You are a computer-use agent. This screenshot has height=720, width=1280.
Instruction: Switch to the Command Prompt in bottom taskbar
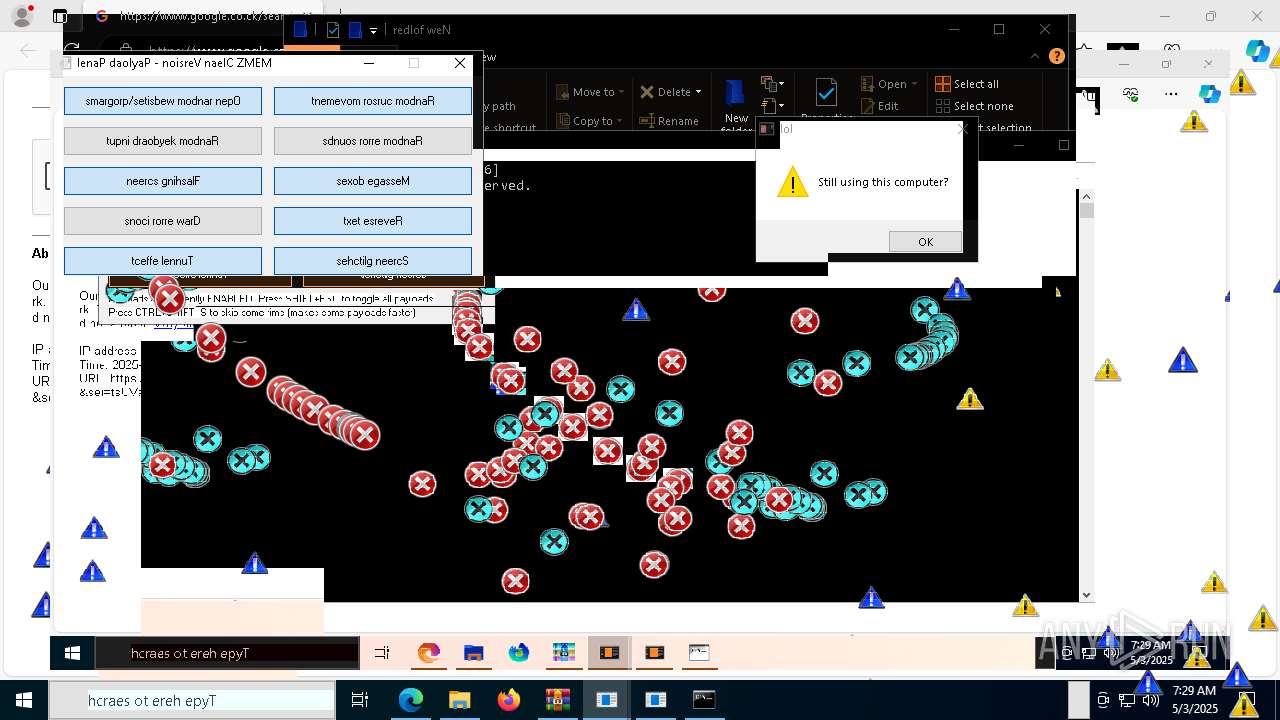704,700
